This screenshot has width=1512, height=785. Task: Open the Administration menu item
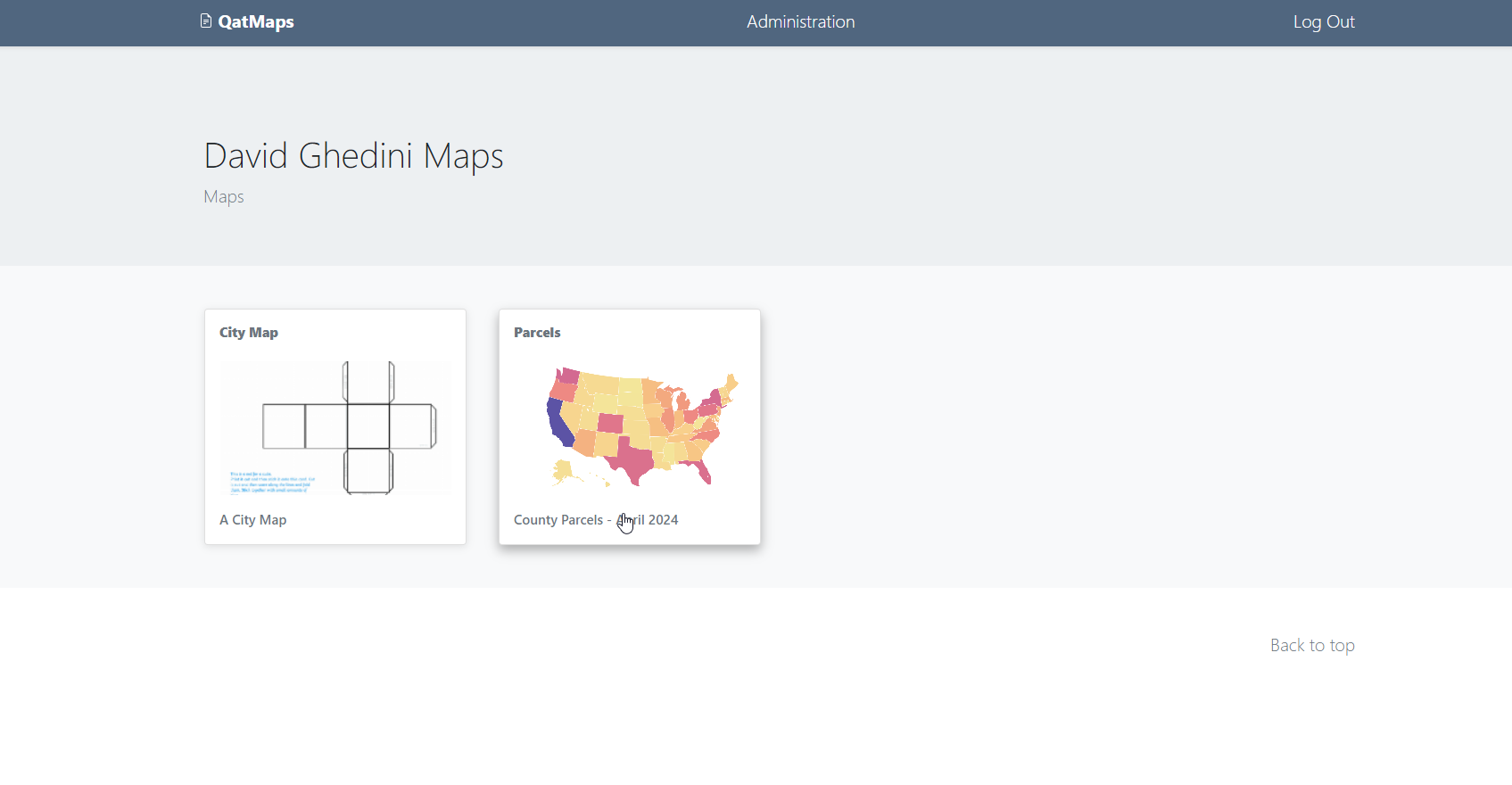click(x=800, y=22)
